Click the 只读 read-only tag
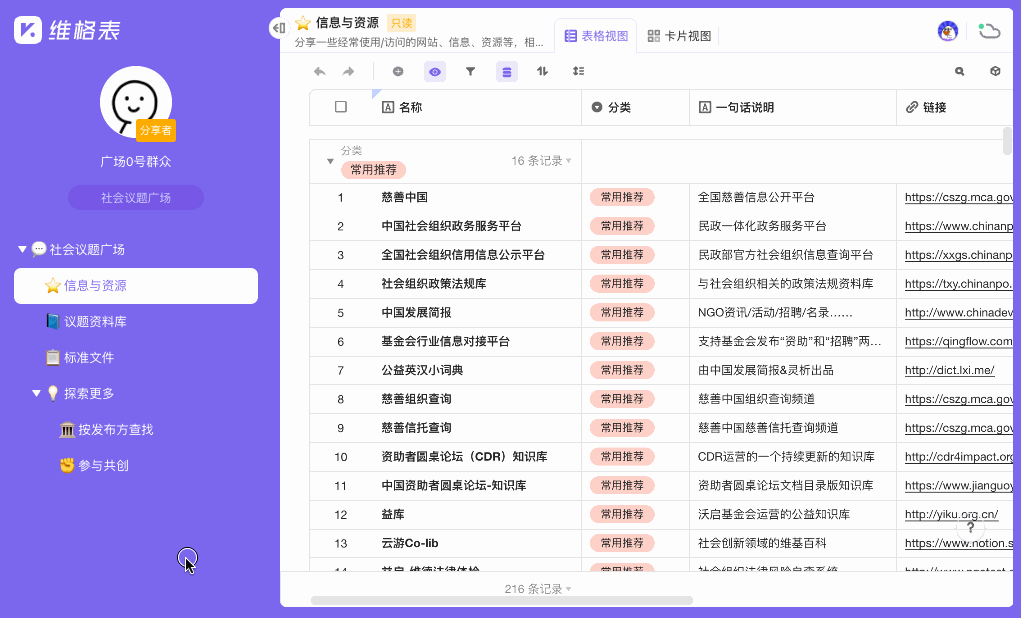1021x618 pixels. [x=401, y=23]
